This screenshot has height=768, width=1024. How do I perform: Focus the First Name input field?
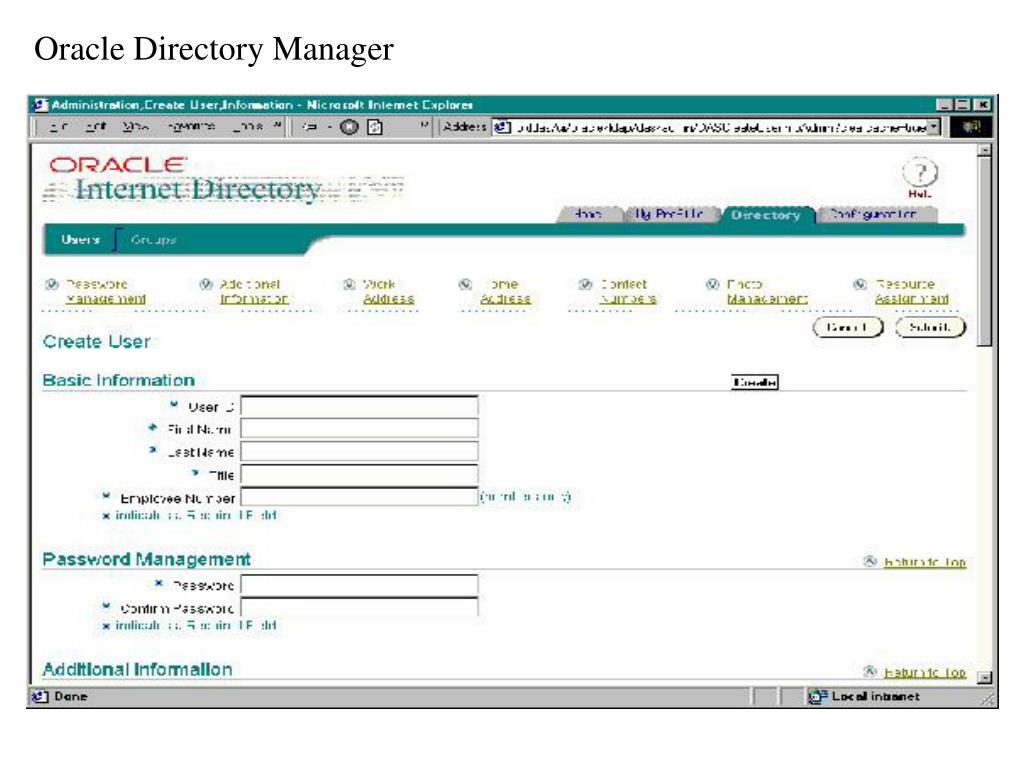[359, 428]
